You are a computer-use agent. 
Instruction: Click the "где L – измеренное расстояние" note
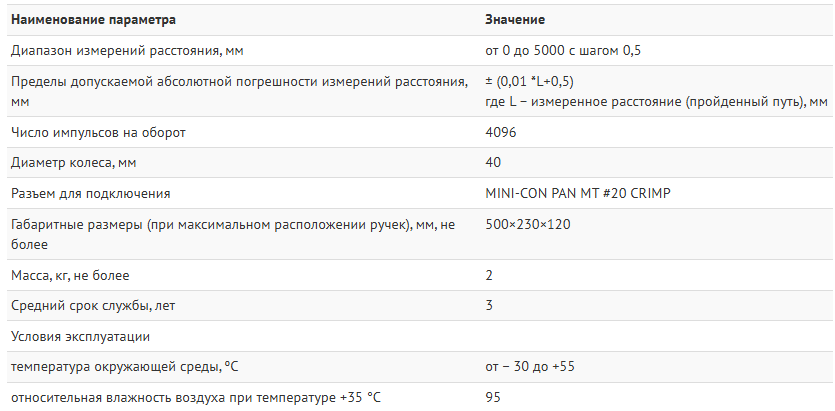(656, 101)
